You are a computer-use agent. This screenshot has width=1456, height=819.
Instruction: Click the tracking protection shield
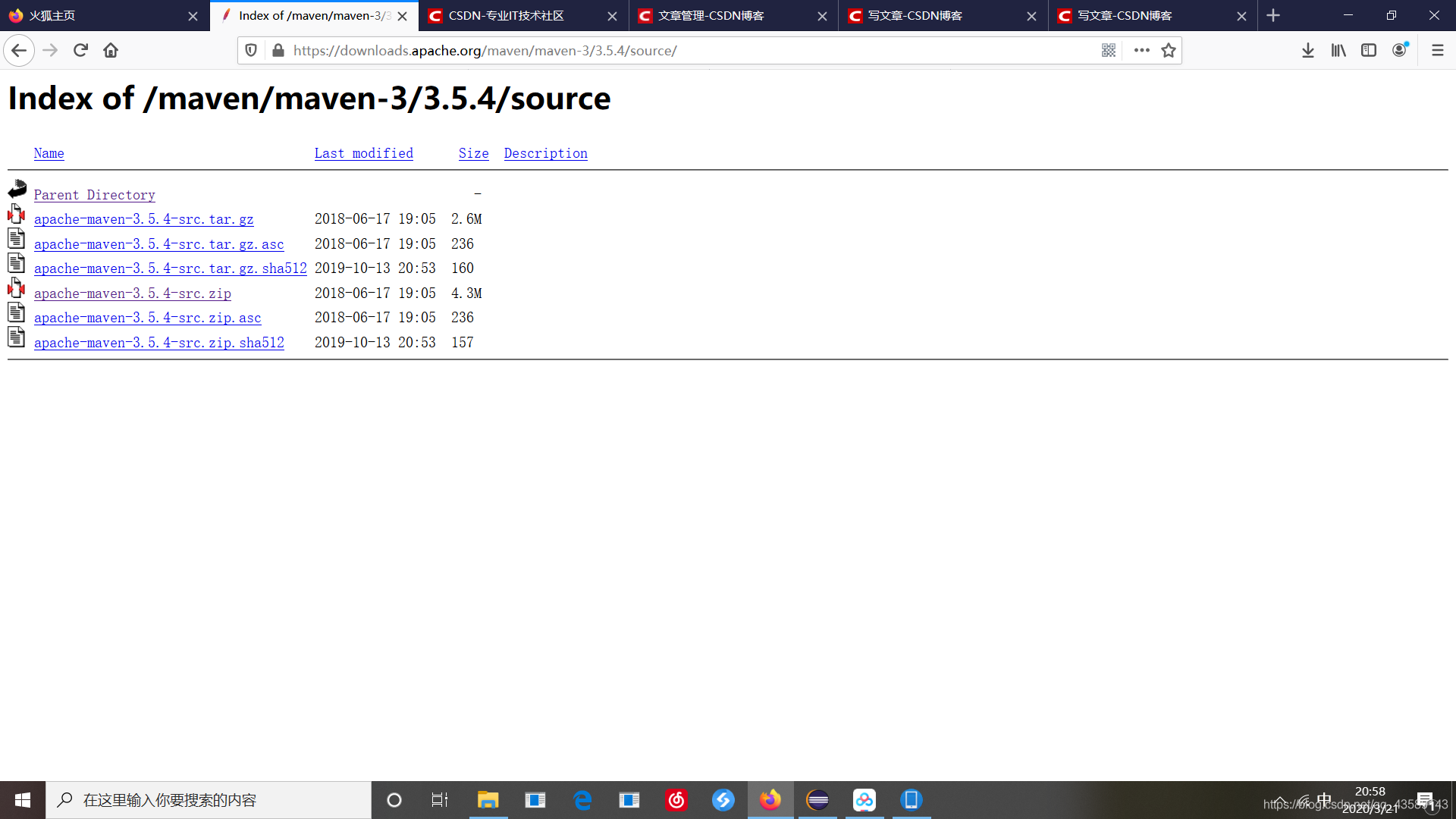click(251, 50)
